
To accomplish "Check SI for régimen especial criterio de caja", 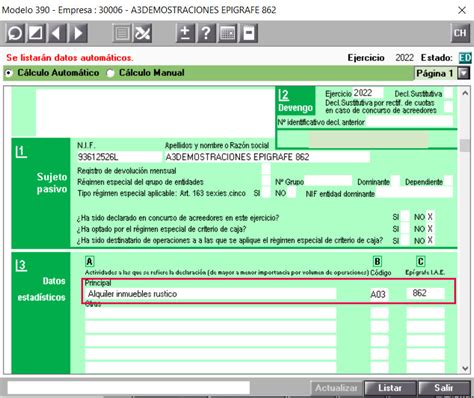I will (x=405, y=229).
